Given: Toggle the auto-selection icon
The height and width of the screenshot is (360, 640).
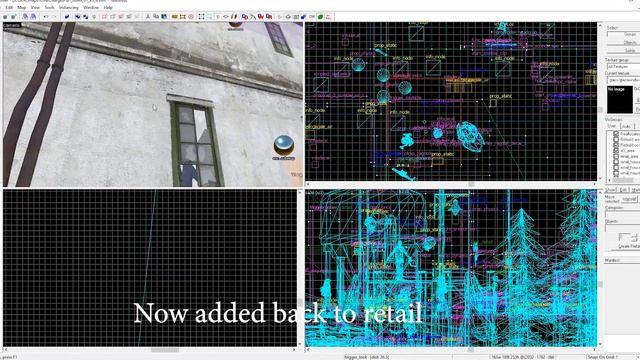Looking at the screenshot, I should (210, 17).
